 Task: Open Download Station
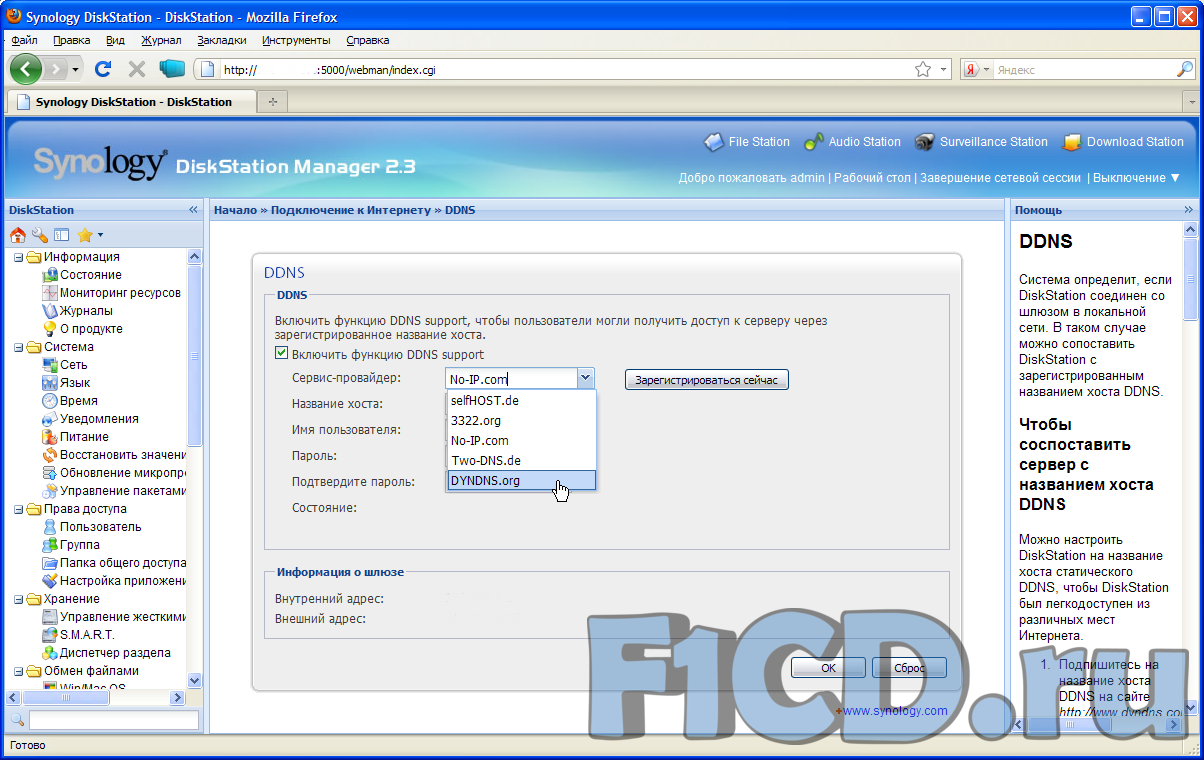1123,142
